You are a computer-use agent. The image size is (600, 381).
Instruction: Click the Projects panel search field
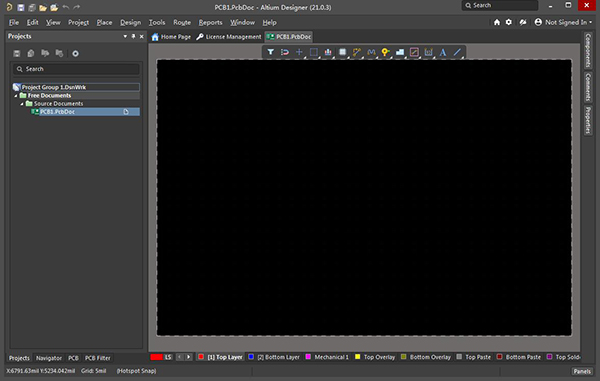(x=76, y=69)
